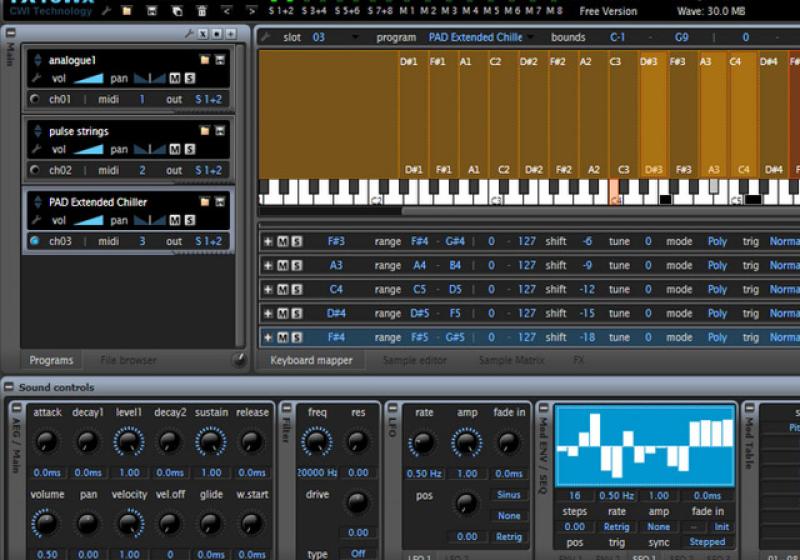Click the folder icon in the top toolbar
This screenshot has height=560, width=800.
click(126, 11)
